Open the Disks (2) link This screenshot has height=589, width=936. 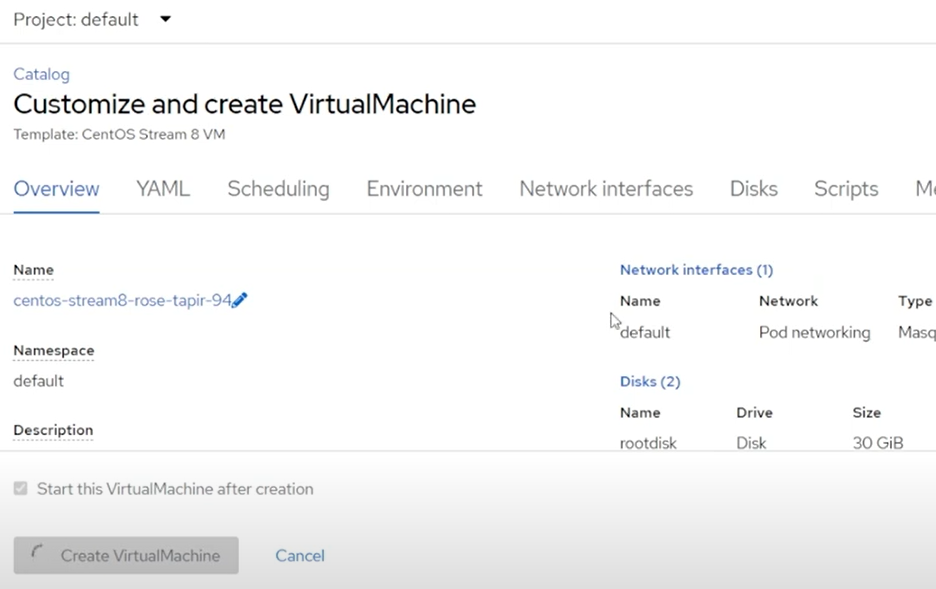coord(650,381)
